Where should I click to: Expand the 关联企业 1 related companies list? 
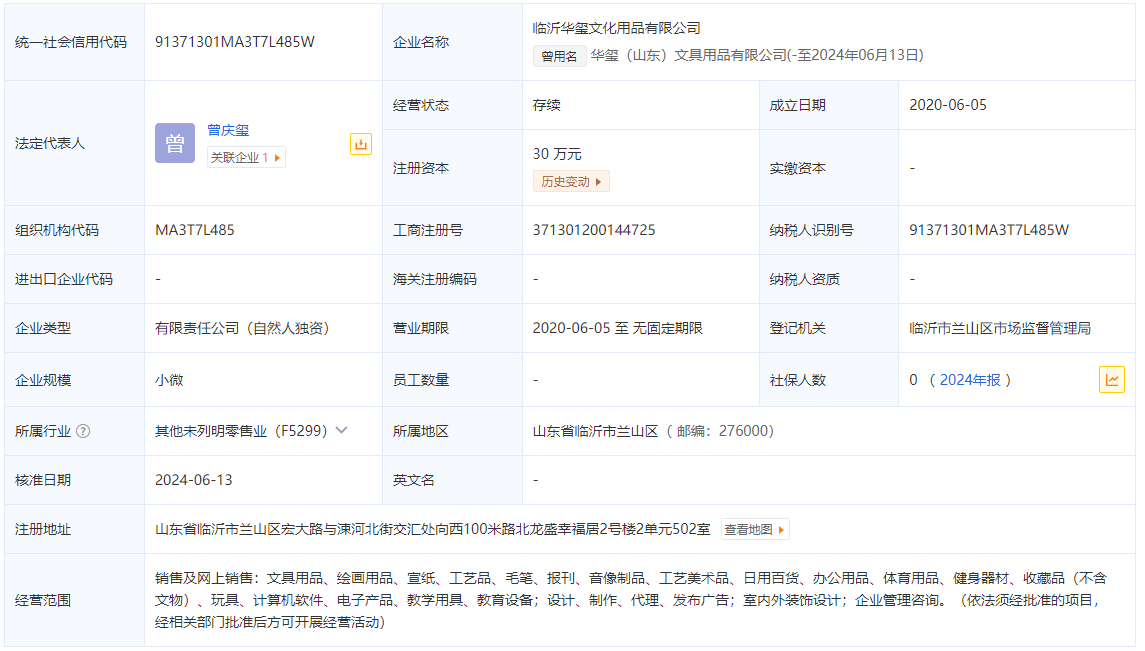[x=246, y=157]
